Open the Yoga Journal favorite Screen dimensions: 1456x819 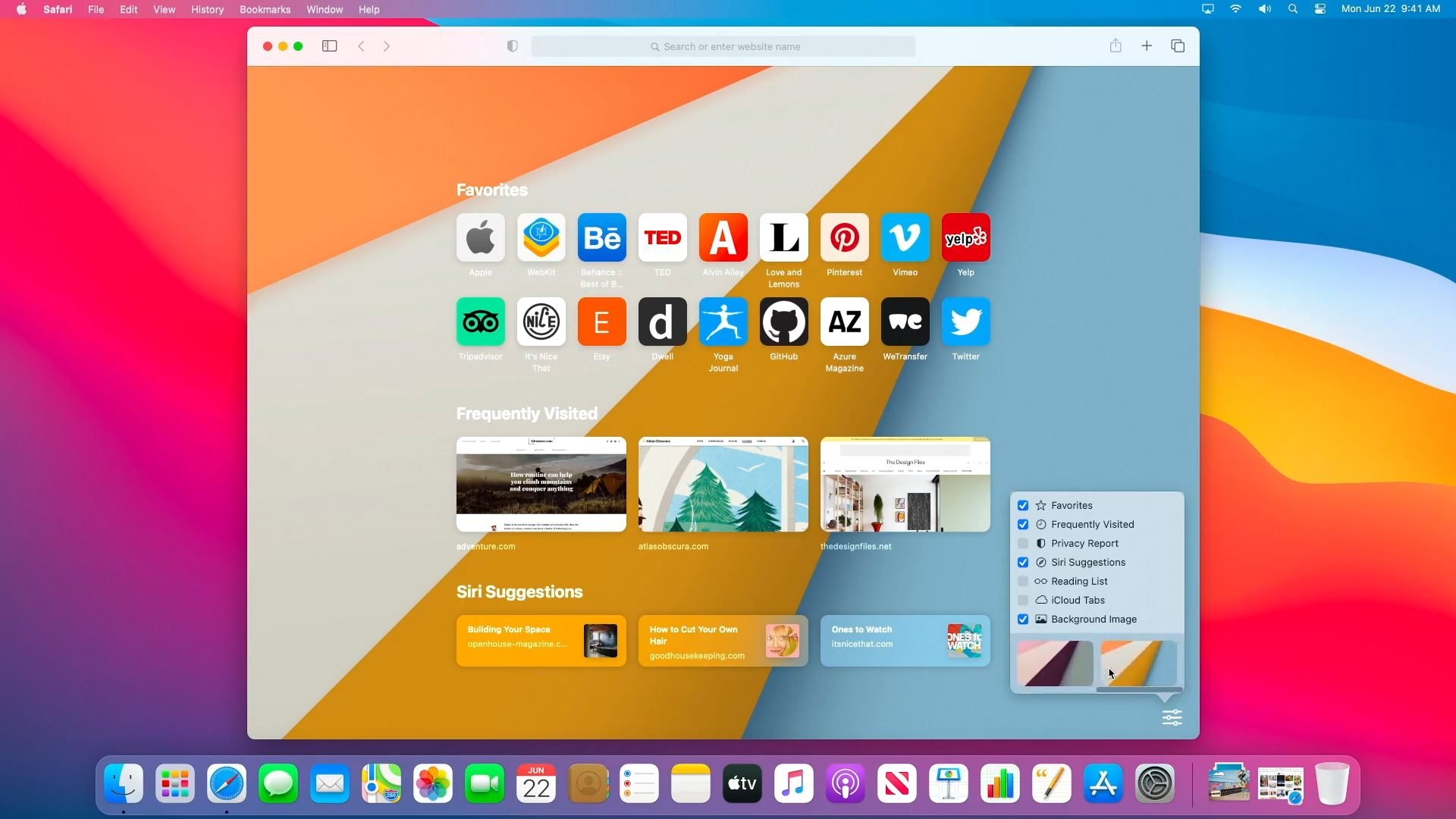coord(723,322)
